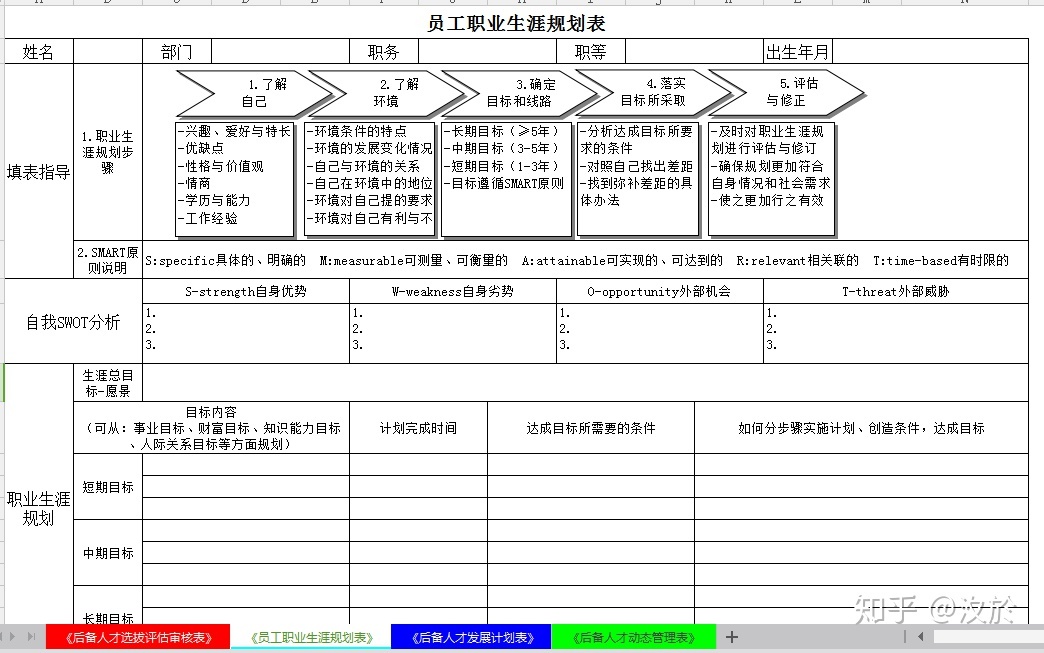Image resolution: width=1044 pixels, height=653 pixels.
Task: Click the green highlighted row header
Action: [x=4, y=380]
